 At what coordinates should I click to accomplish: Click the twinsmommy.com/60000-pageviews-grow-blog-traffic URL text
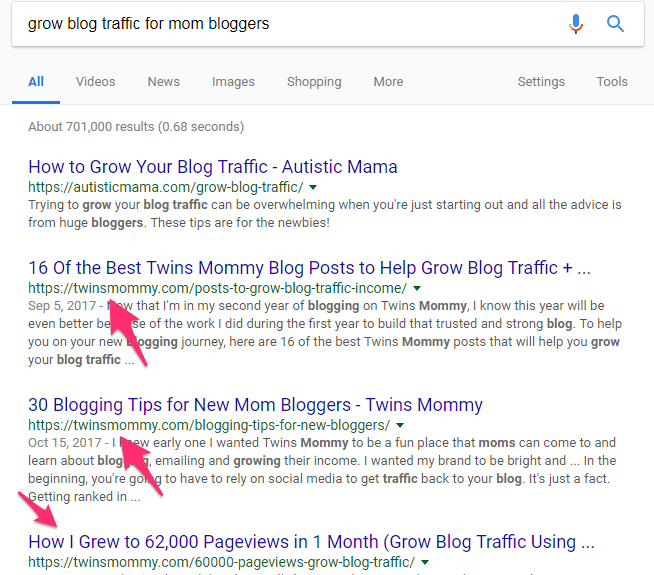coord(221,562)
